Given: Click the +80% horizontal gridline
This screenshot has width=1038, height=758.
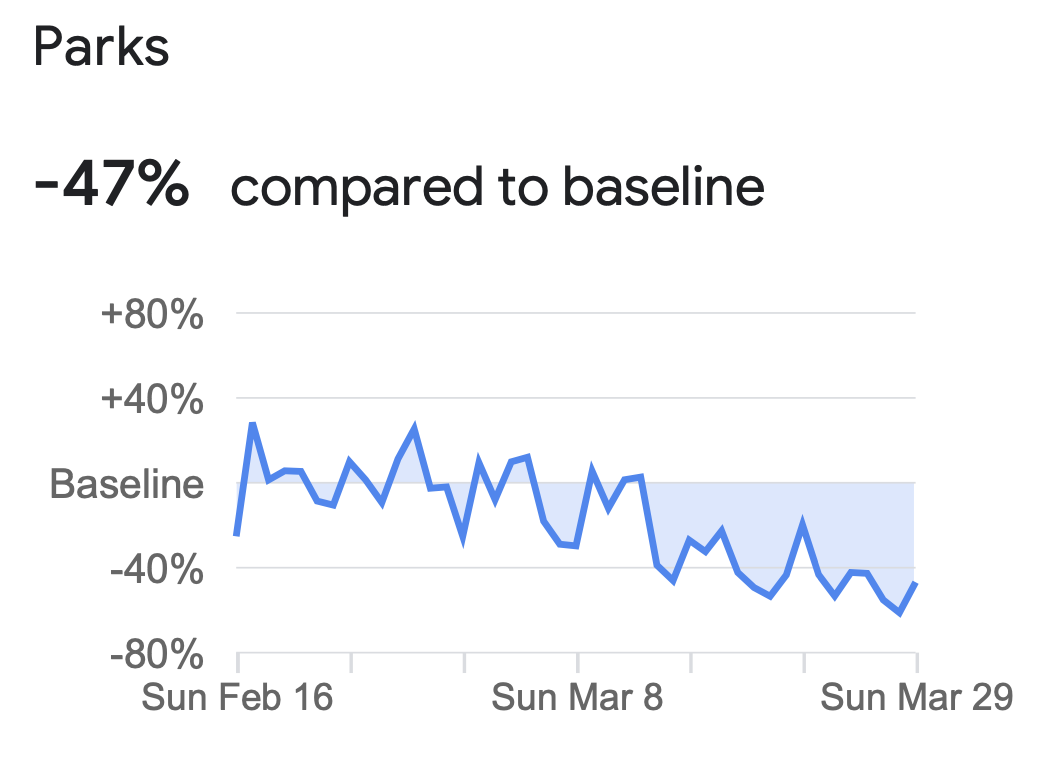Looking at the screenshot, I should 576,312.
